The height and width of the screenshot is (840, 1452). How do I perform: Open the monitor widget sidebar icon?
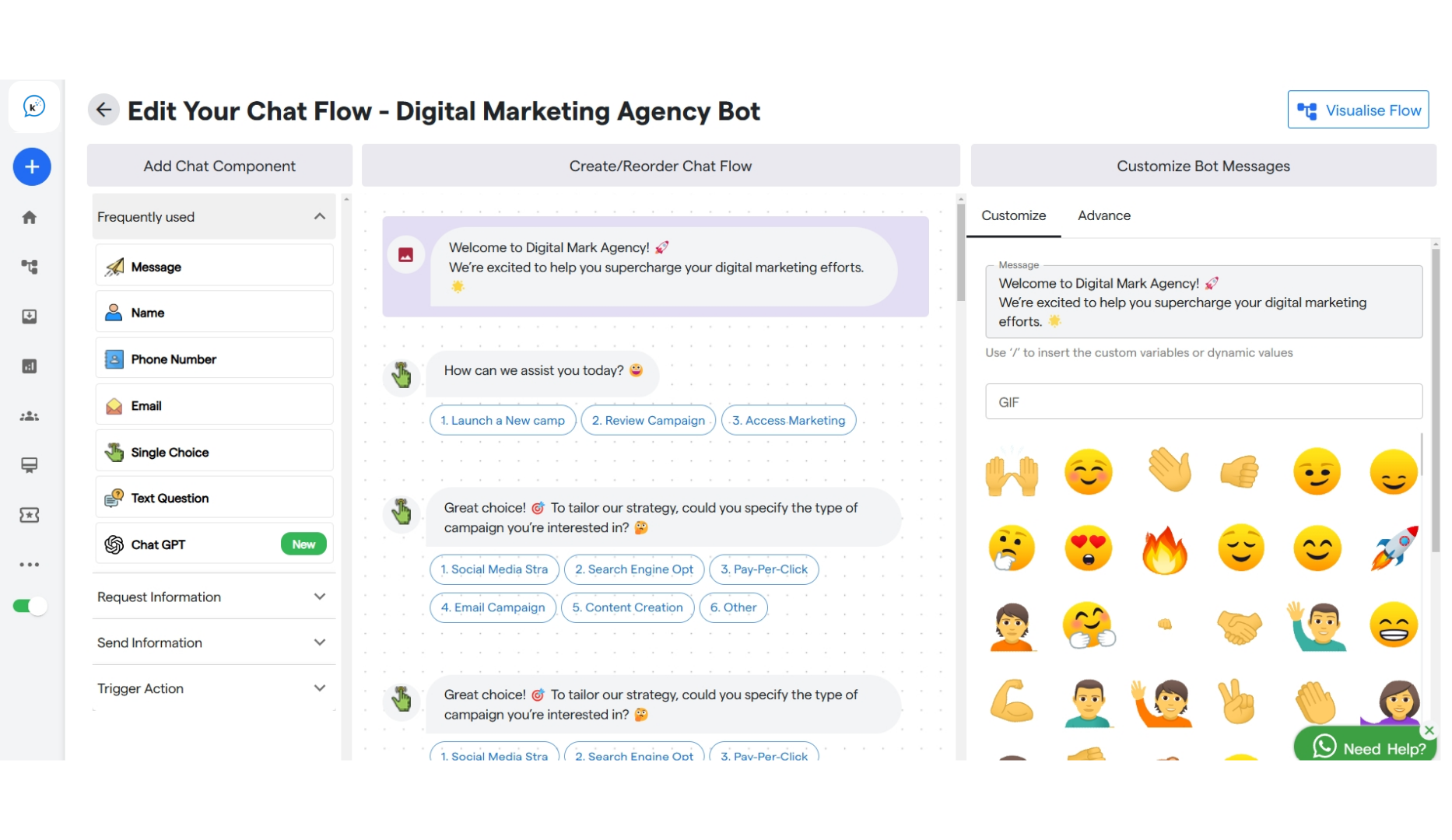[x=30, y=465]
